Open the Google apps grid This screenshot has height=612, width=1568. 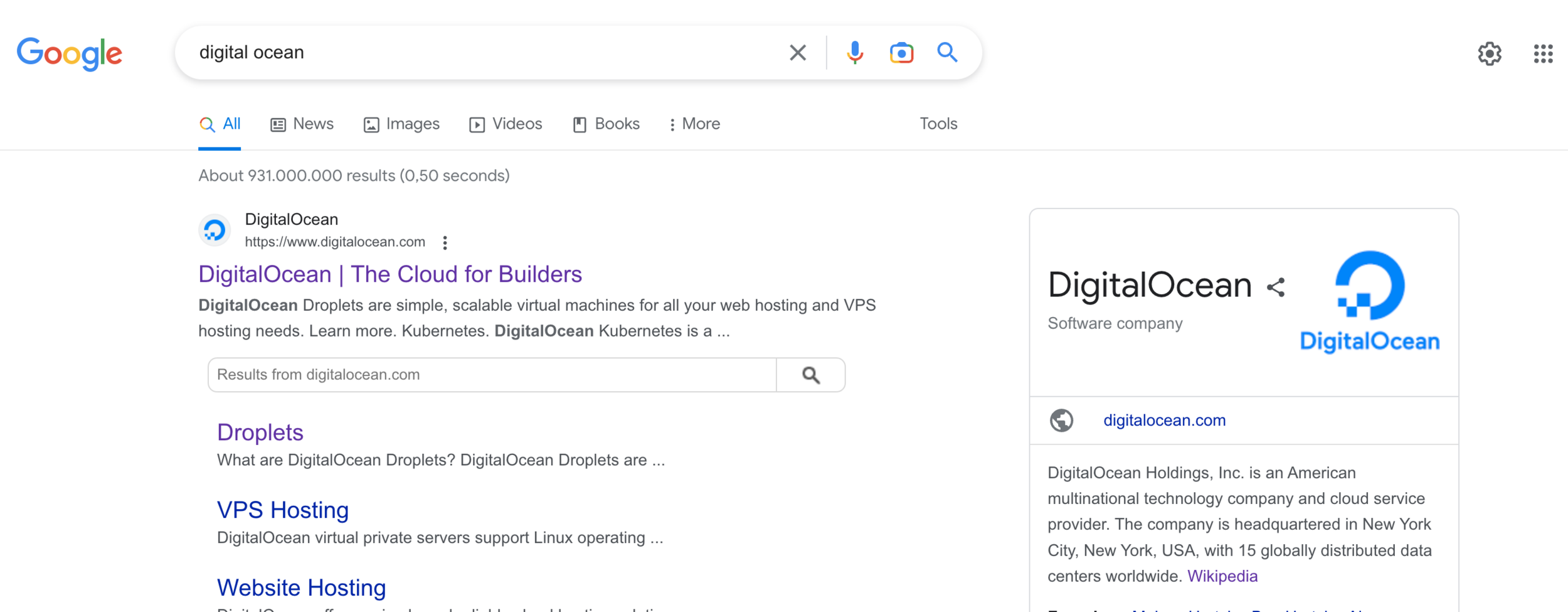(1543, 54)
